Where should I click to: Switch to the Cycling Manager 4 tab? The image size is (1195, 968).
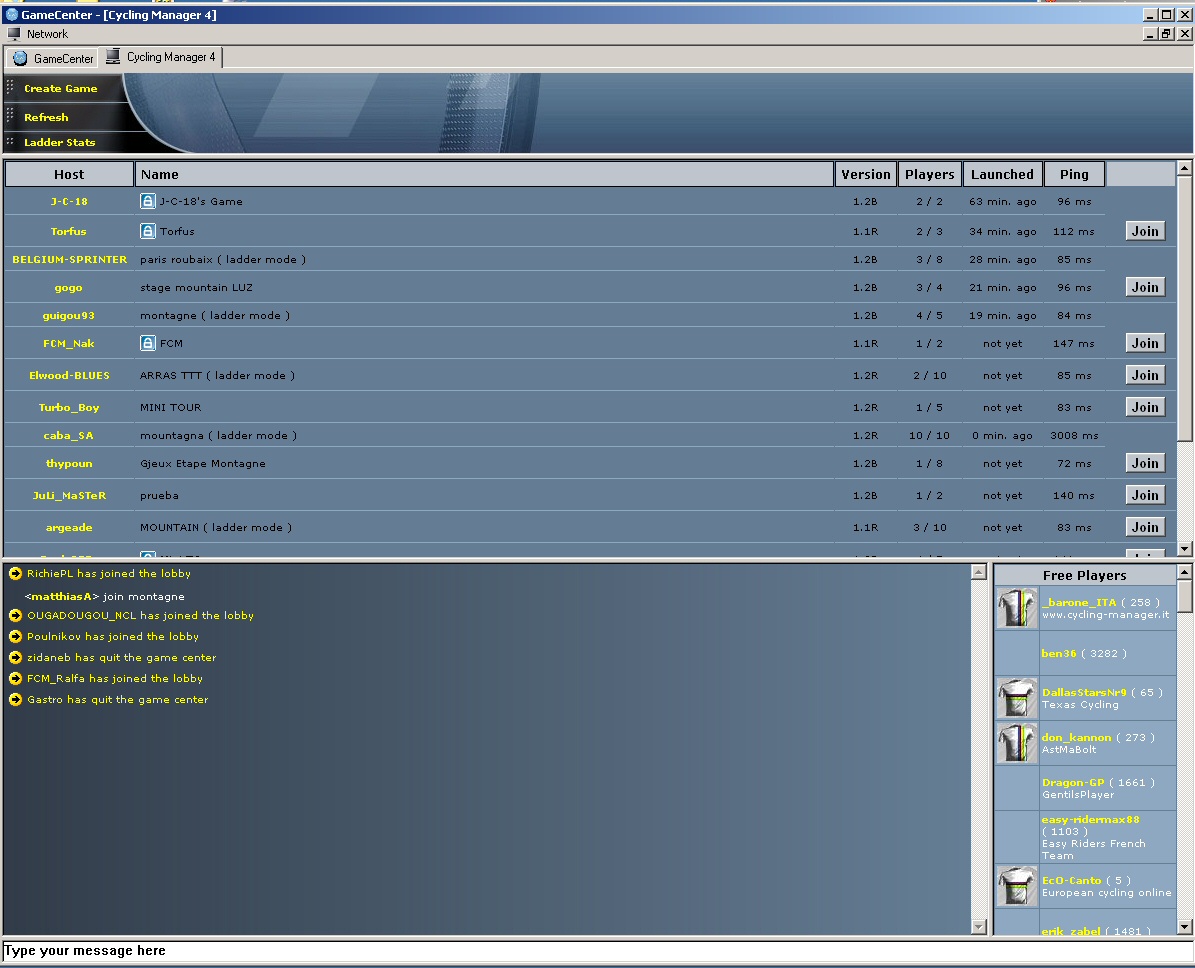(162, 56)
